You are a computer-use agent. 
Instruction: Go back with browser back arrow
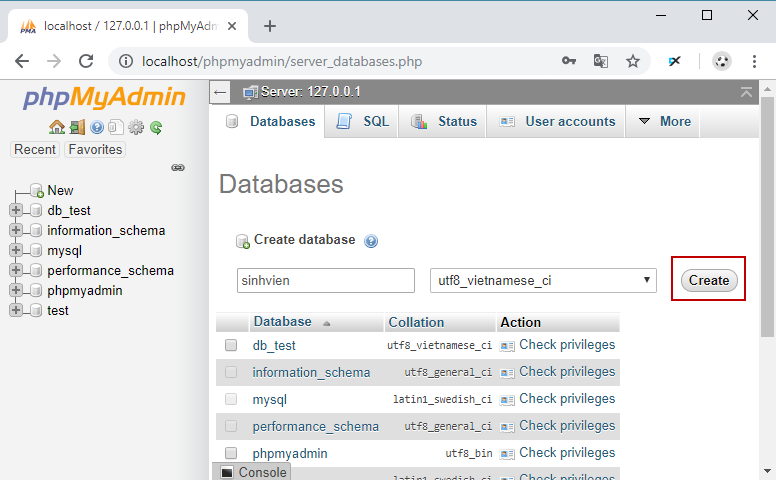click(22, 61)
